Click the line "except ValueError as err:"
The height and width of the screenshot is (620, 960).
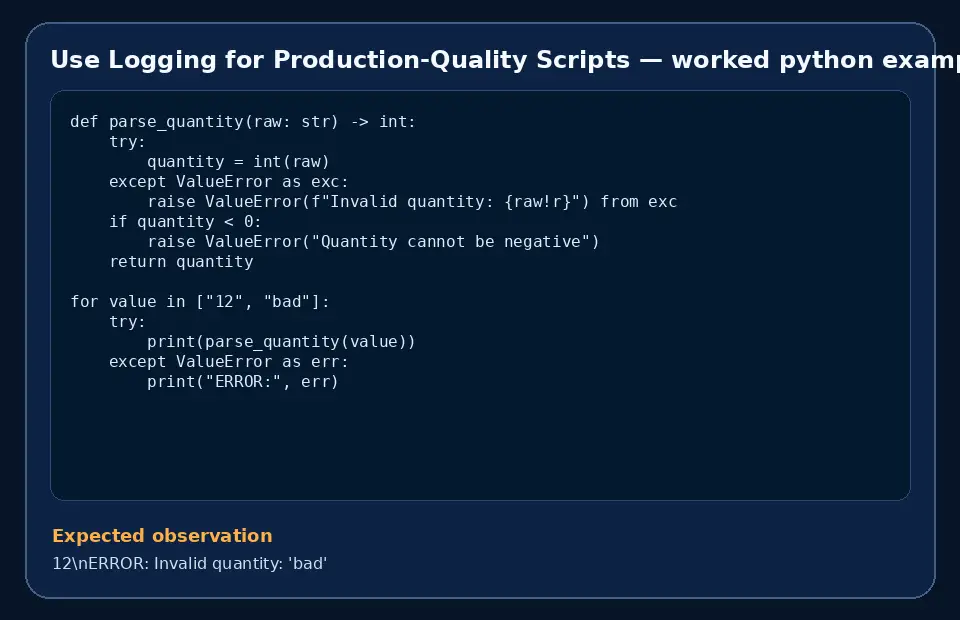point(228,362)
